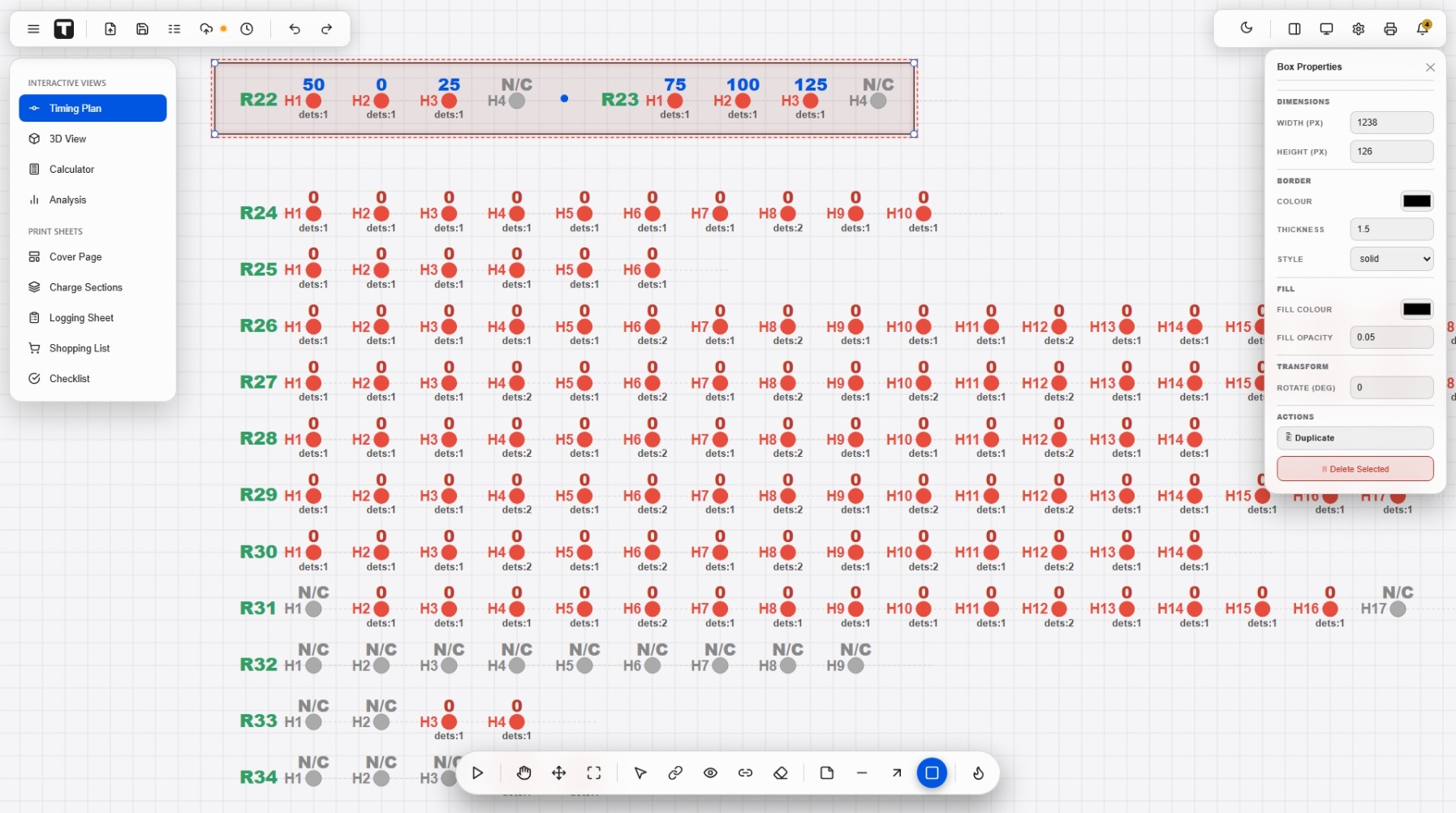Click the Fill Colour swatch

click(x=1416, y=309)
